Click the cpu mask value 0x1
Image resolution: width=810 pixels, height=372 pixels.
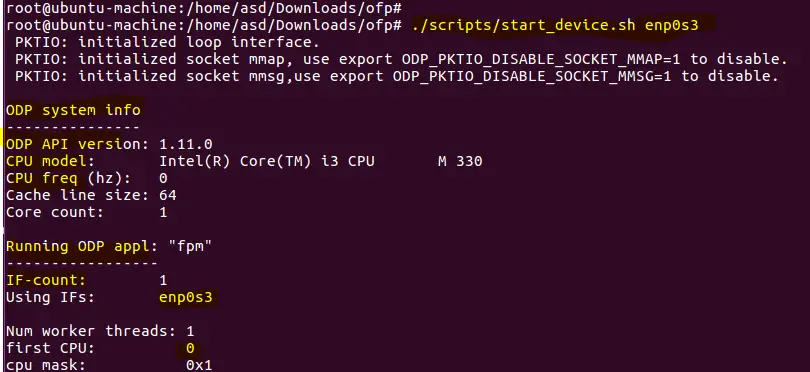tap(199, 365)
